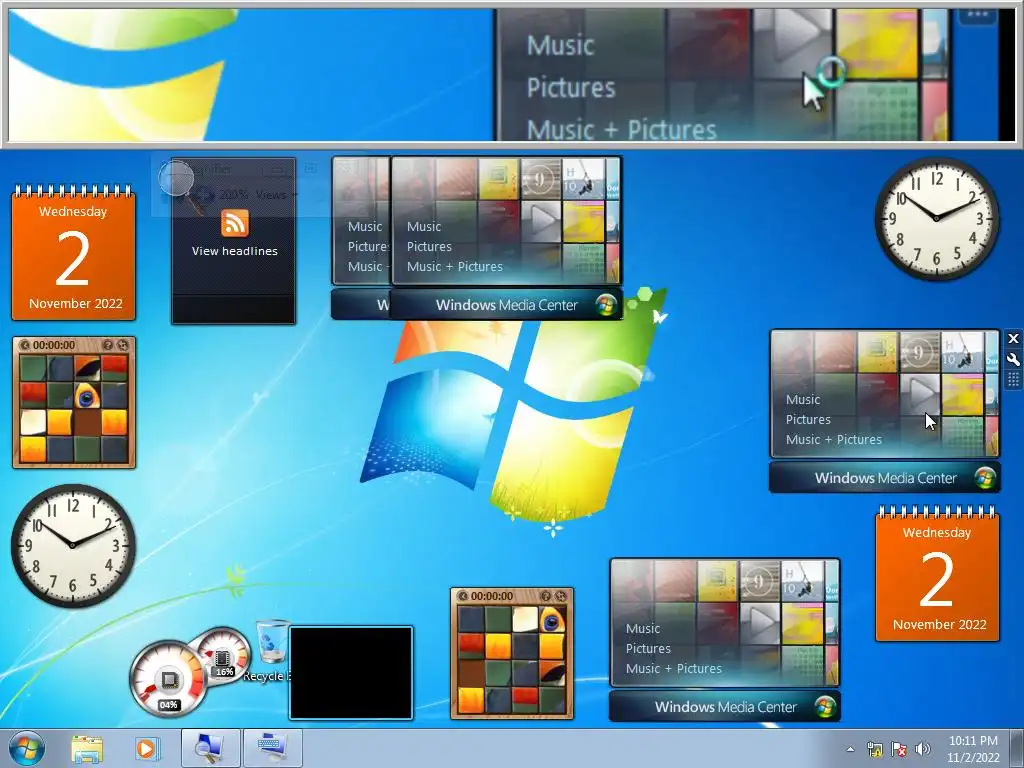Click analog clock above the gadget close button

pyautogui.click(x=936, y=218)
